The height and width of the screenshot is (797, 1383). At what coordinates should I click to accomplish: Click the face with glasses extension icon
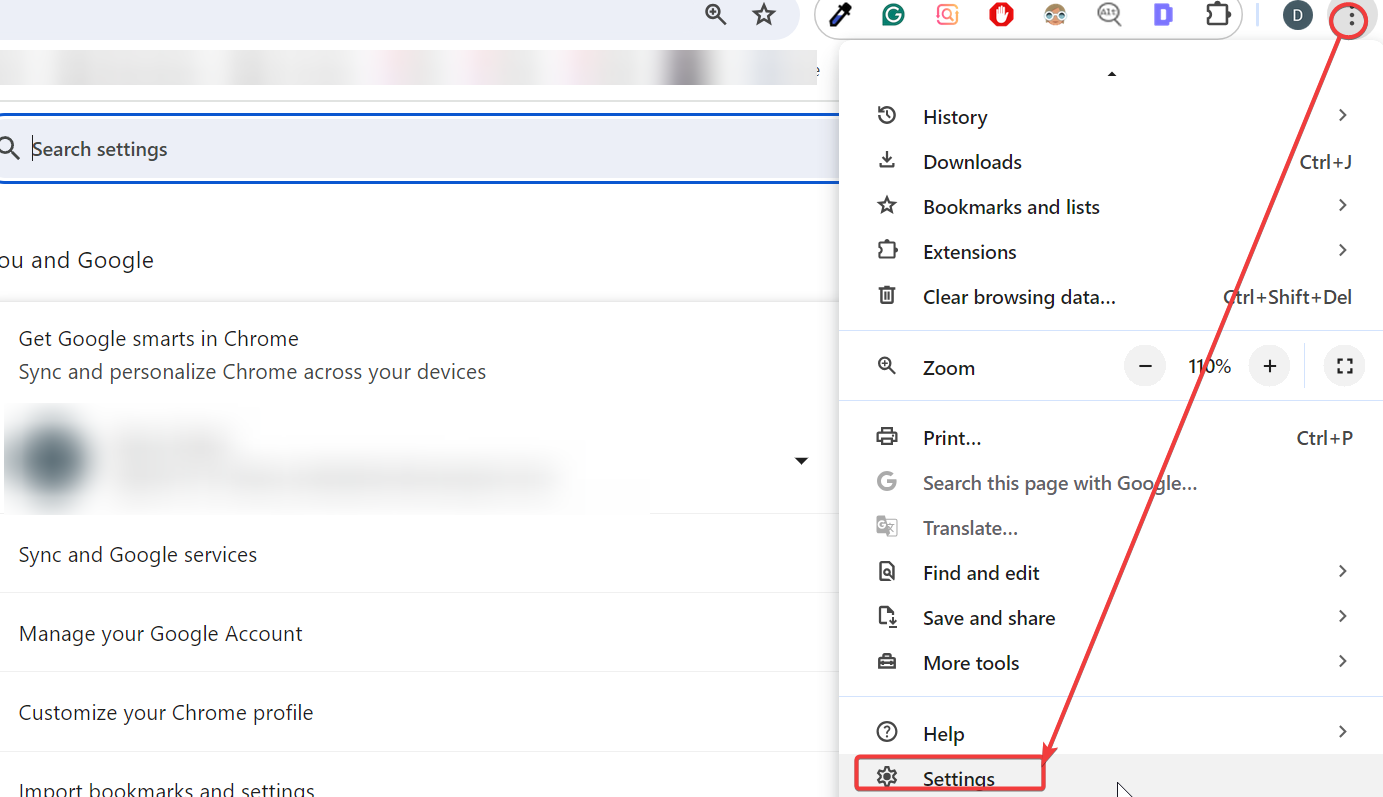click(x=1055, y=15)
